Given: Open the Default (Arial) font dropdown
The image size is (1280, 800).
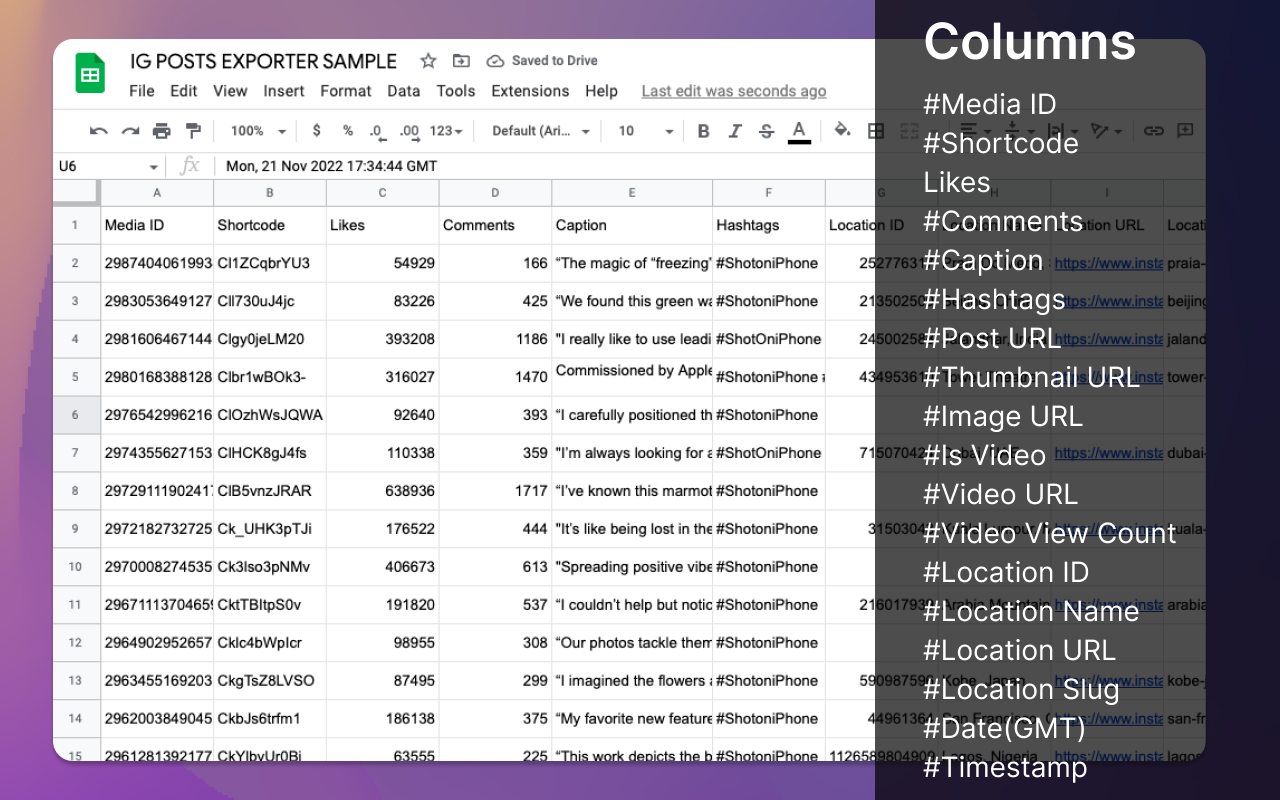Looking at the screenshot, I should pos(541,131).
